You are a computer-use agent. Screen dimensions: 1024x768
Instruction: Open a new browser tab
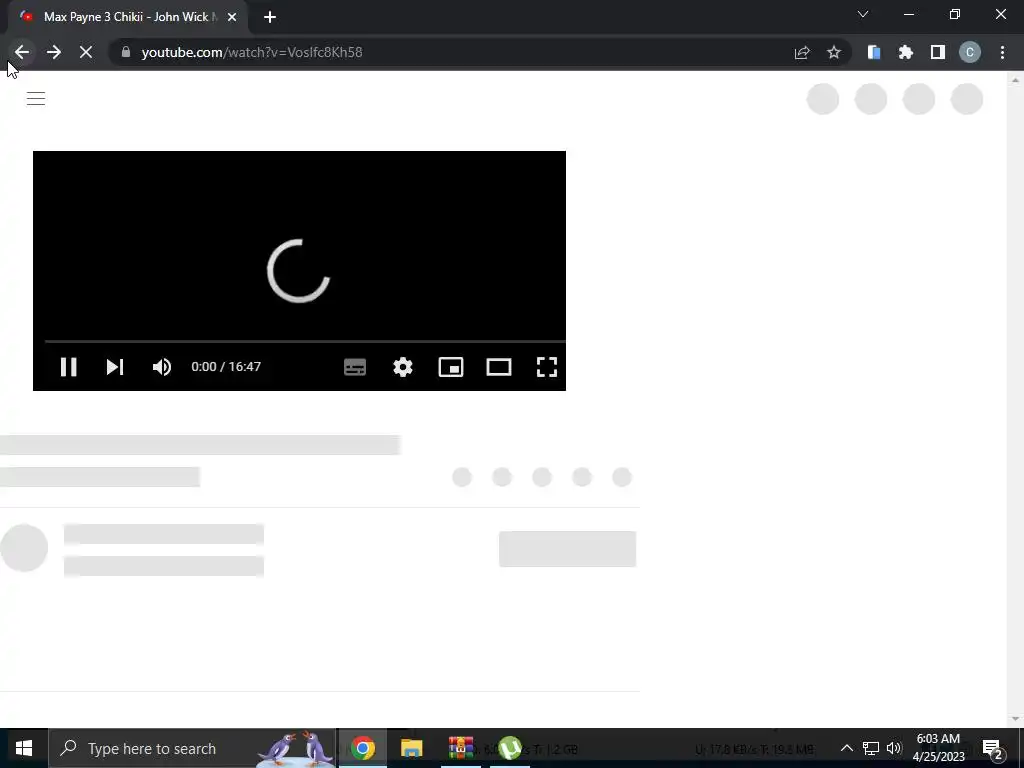270,17
